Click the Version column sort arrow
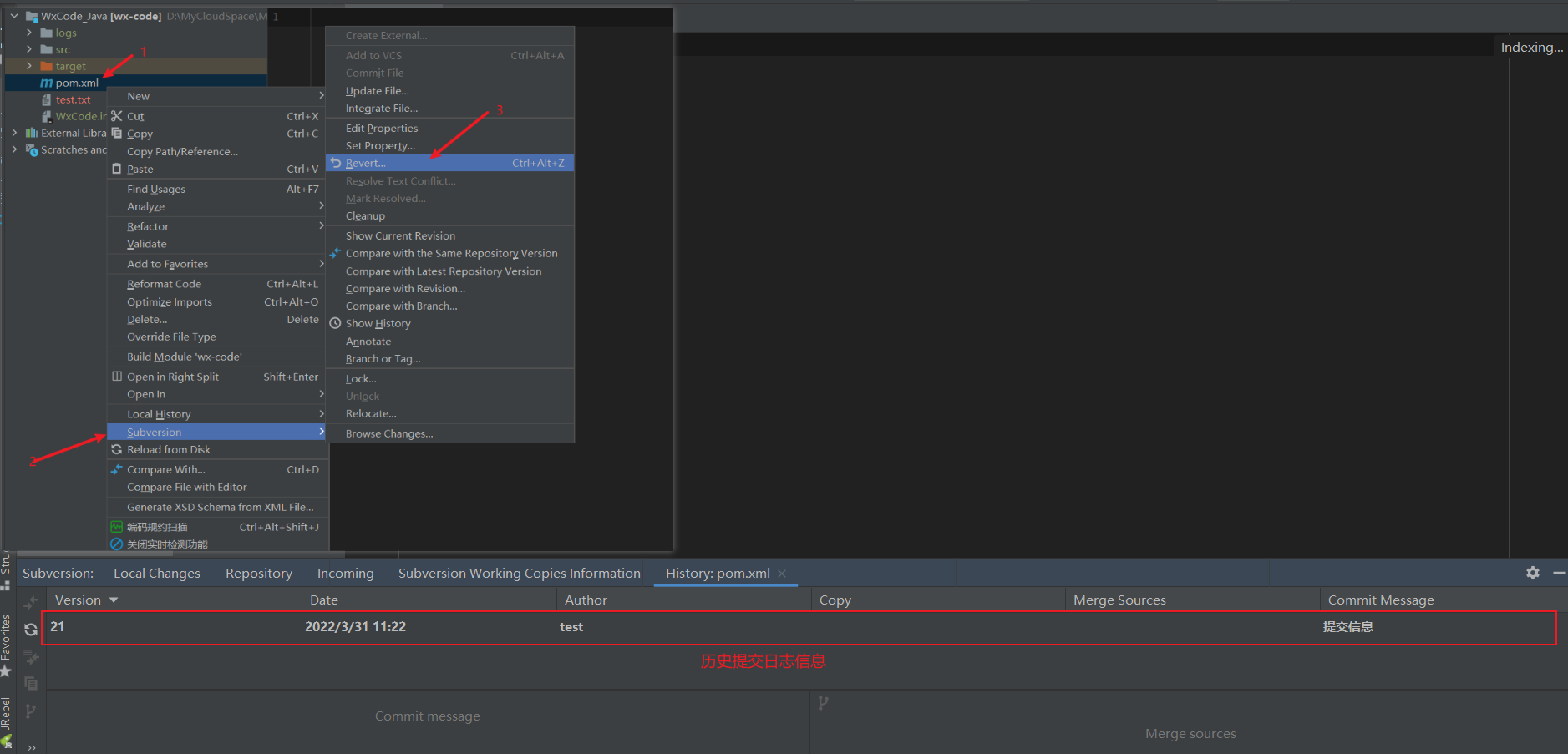The width and height of the screenshot is (1568, 754). tap(114, 600)
